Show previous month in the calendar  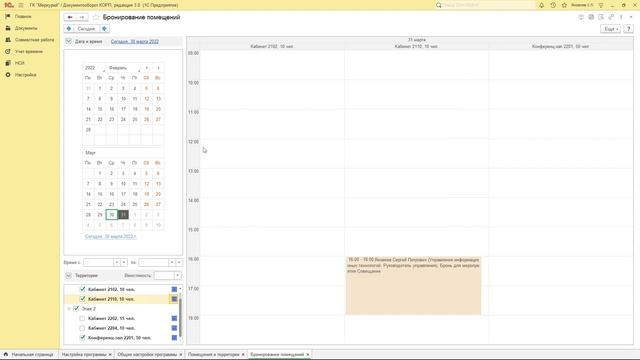(147, 68)
